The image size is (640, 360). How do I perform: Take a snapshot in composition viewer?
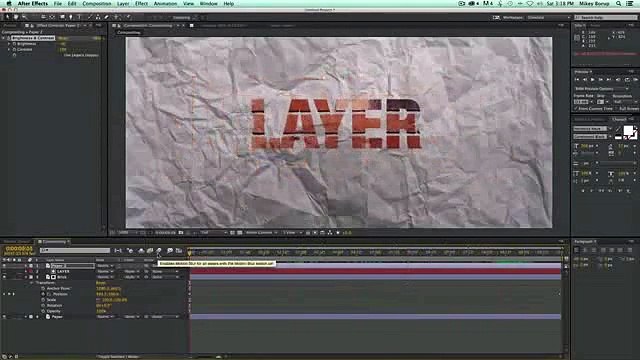click(181, 233)
